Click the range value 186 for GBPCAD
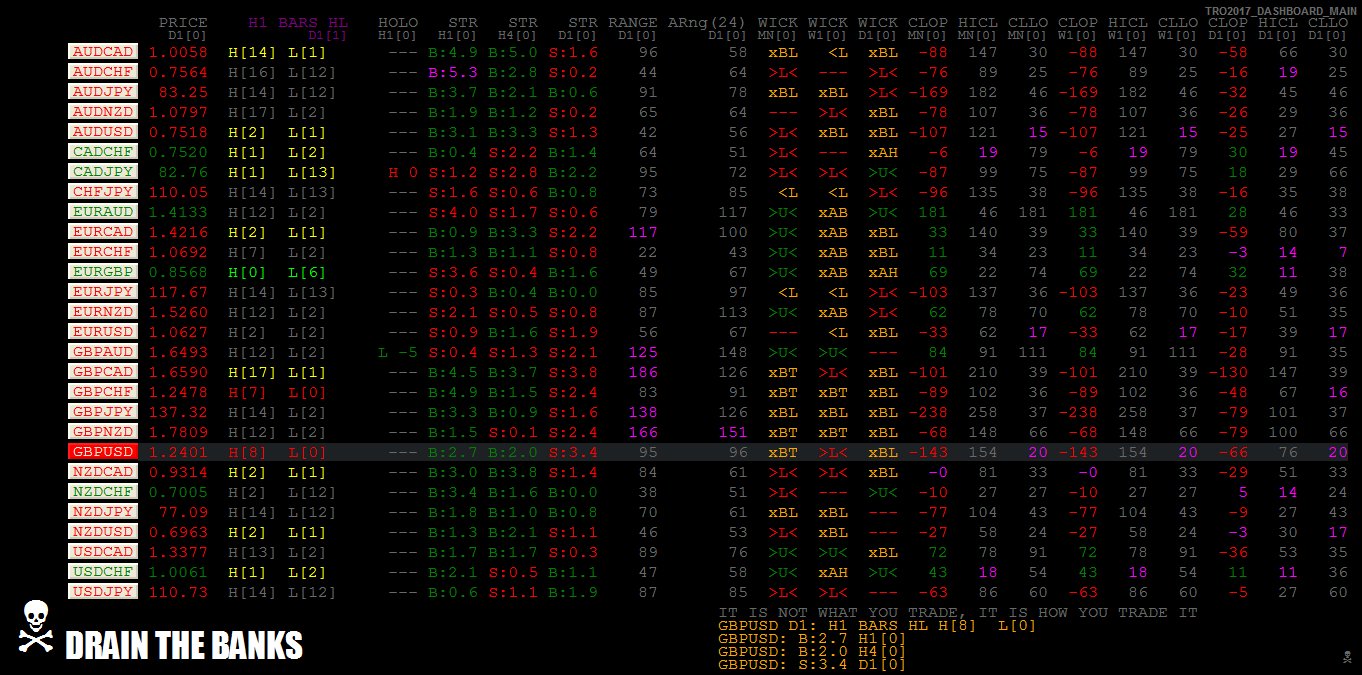This screenshot has height=675, width=1362. pyautogui.click(x=643, y=372)
